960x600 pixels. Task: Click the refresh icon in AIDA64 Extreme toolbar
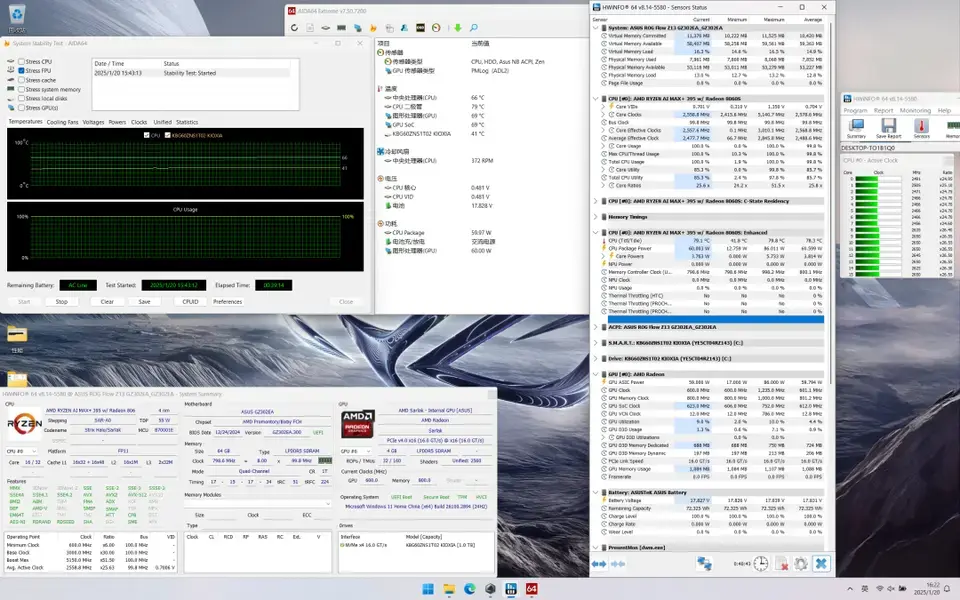tap(294, 28)
